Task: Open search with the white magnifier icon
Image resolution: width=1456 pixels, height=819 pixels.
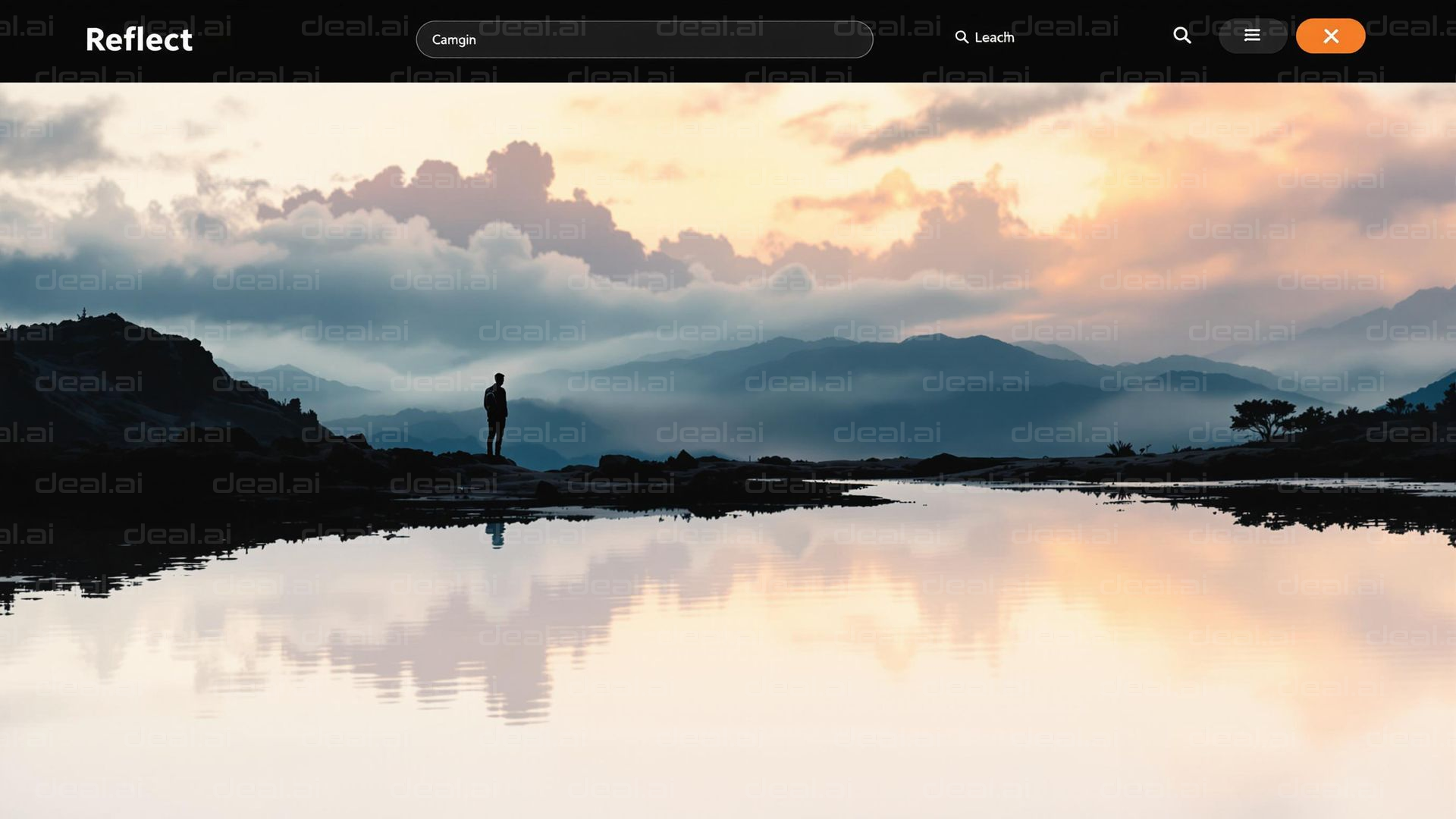Action: pyautogui.click(x=1181, y=36)
